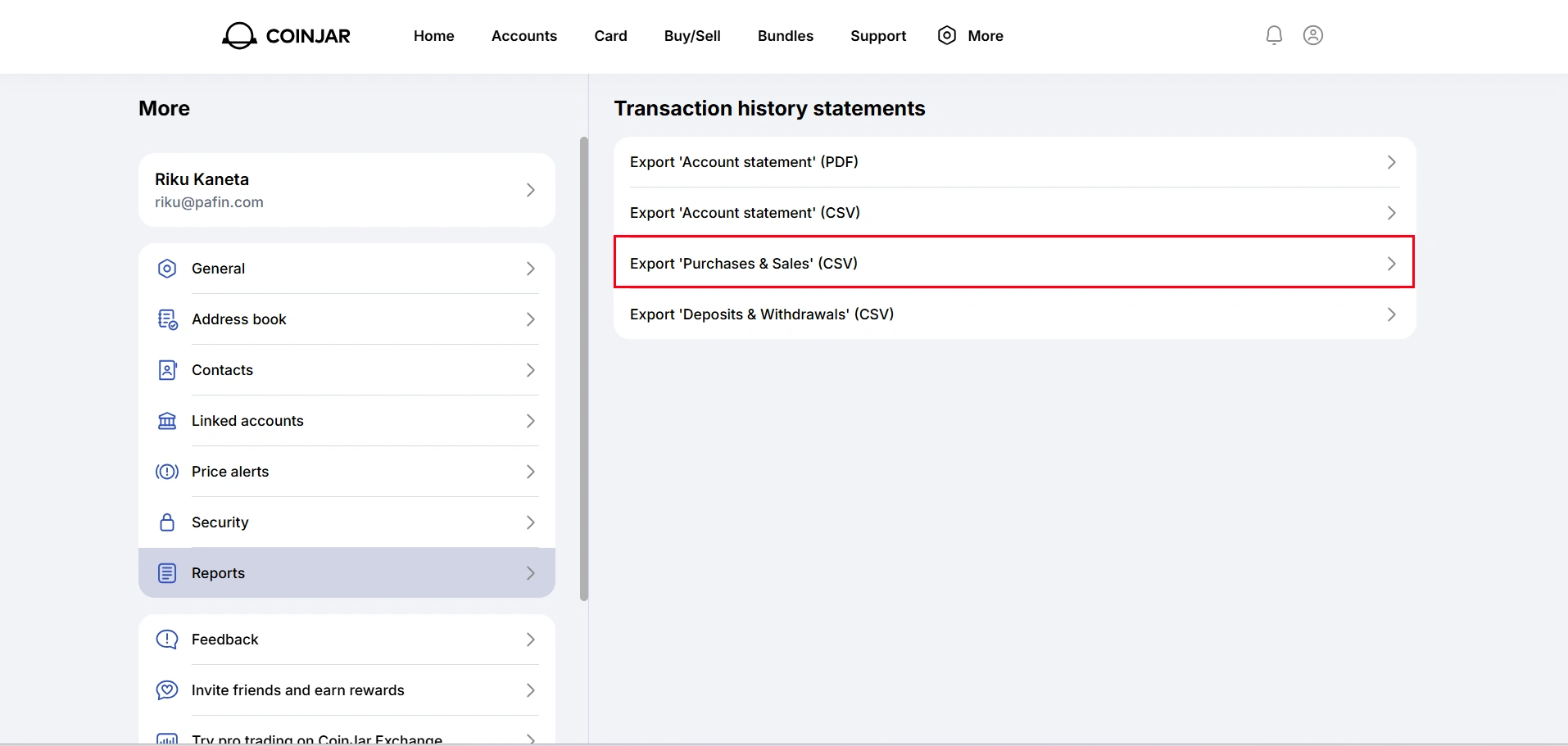
Task: Select Linked accounts label in sidebar
Action: [247, 421]
